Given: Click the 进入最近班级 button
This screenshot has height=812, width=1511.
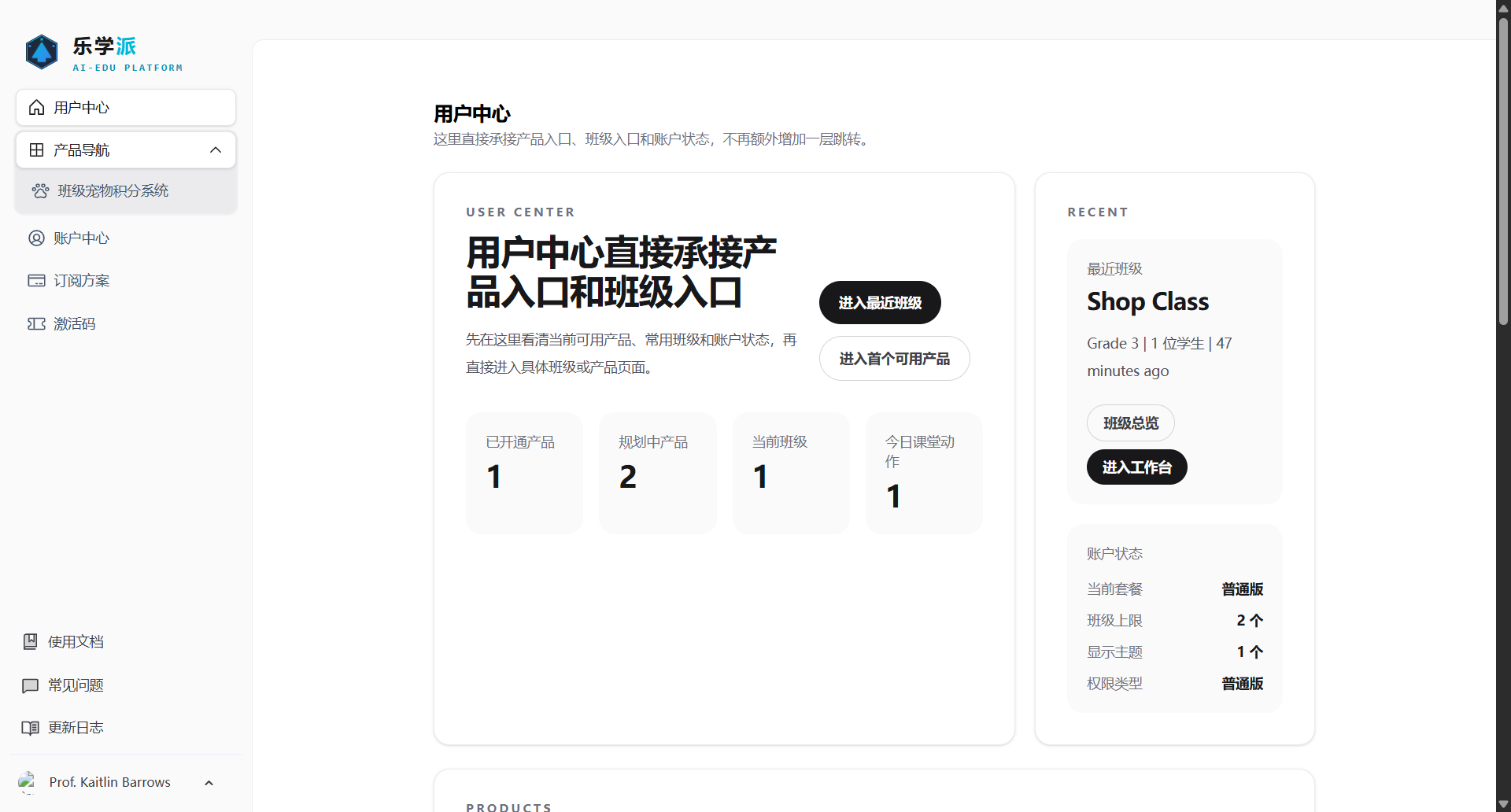Looking at the screenshot, I should pos(879,302).
